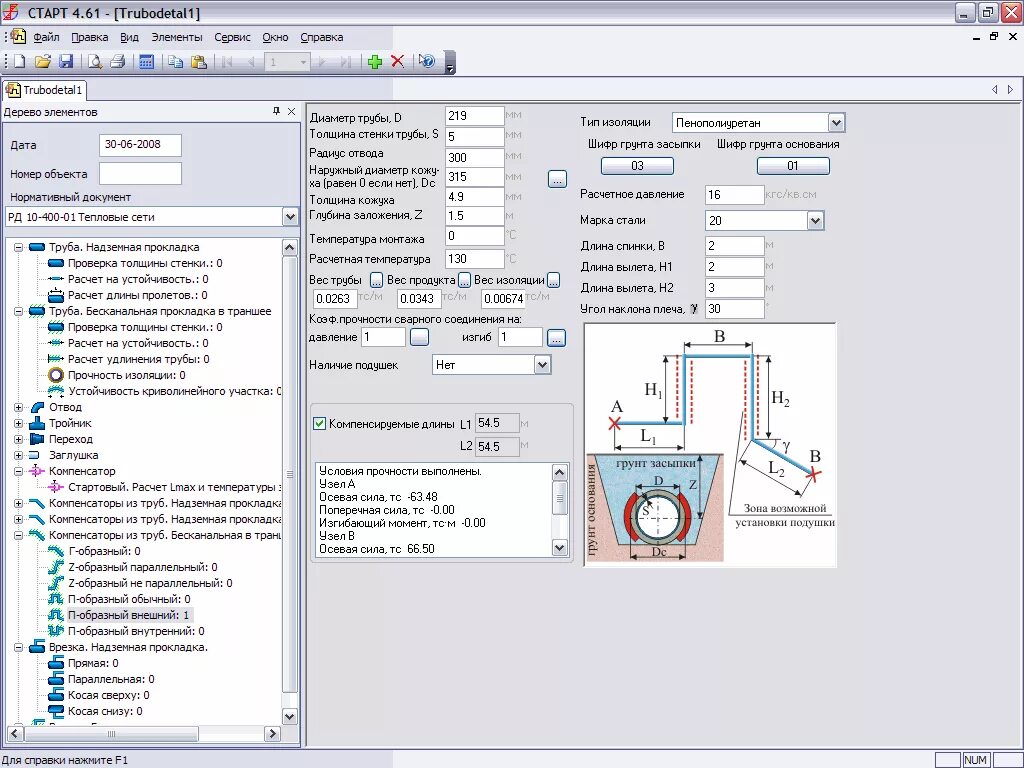Open help with the question mark toolbar icon

pos(426,61)
